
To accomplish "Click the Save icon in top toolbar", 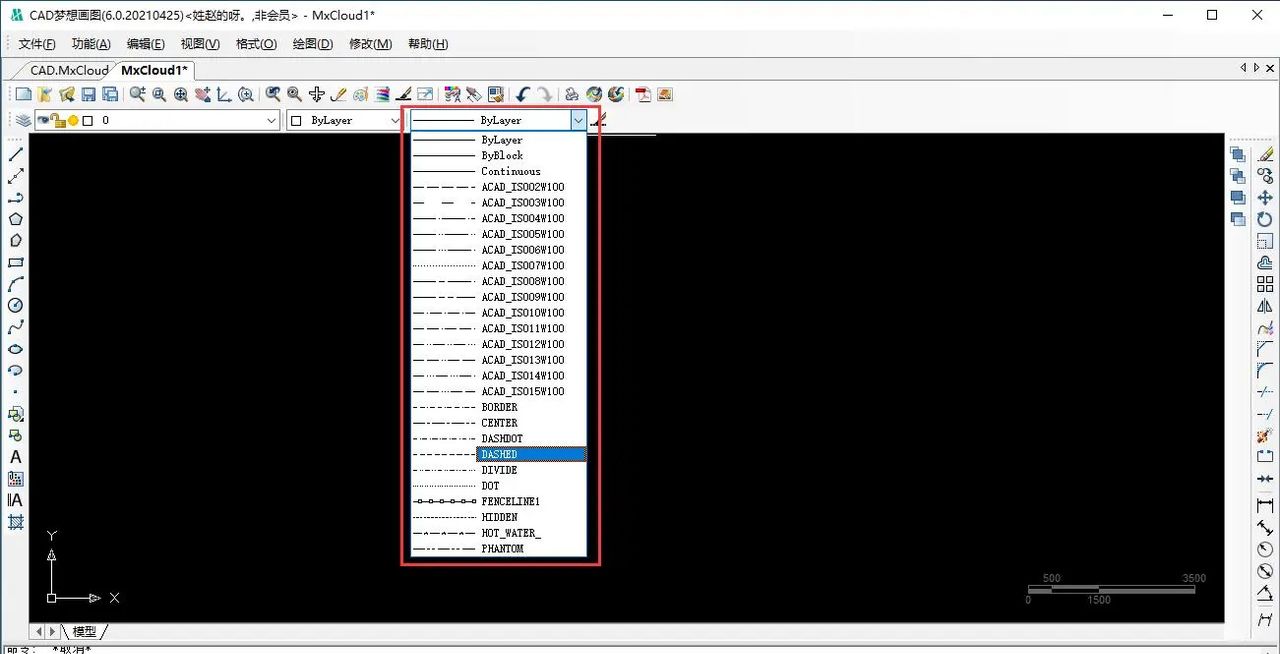I will click(x=88, y=94).
